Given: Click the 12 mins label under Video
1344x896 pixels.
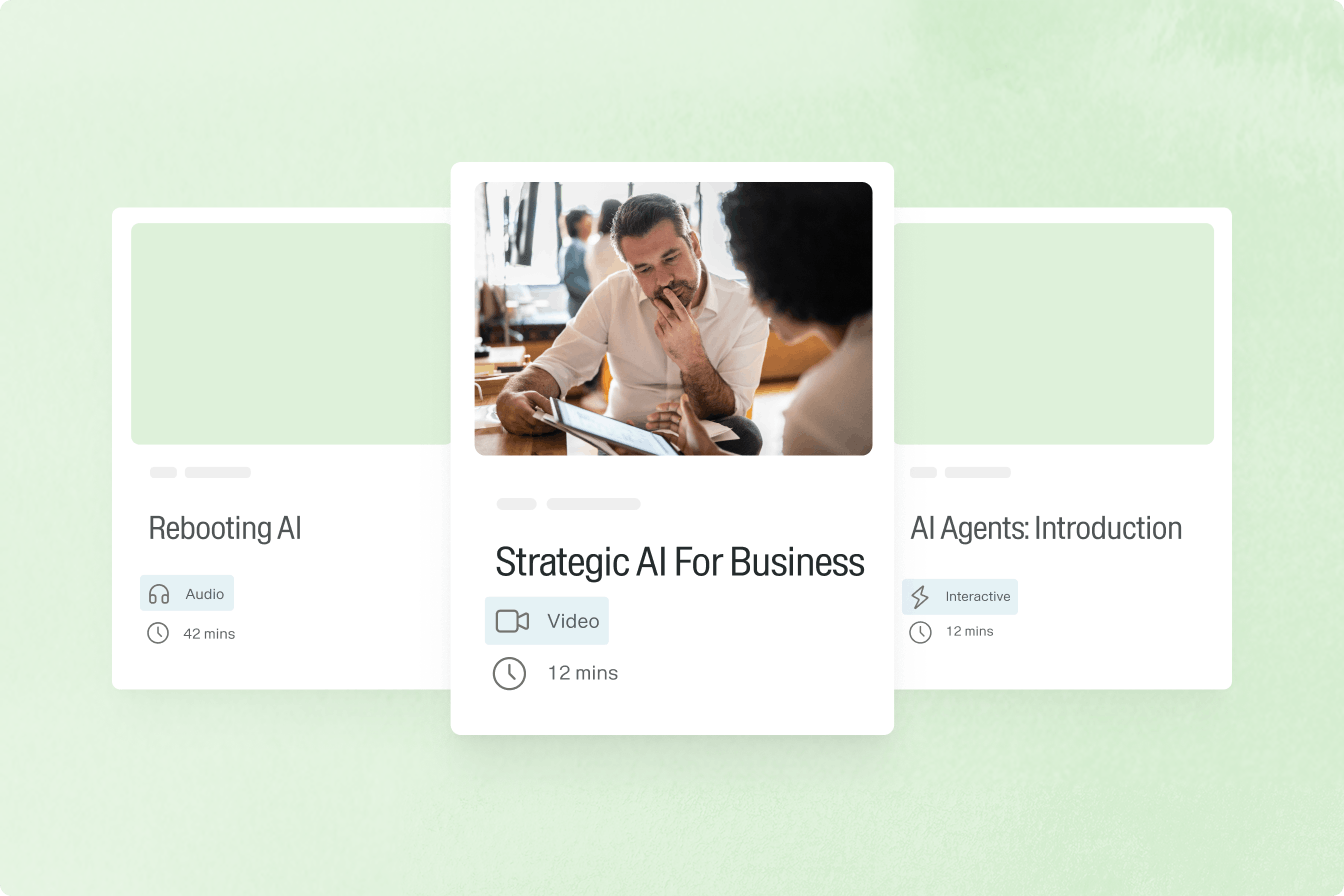Looking at the screenshot, I should 583,673.
